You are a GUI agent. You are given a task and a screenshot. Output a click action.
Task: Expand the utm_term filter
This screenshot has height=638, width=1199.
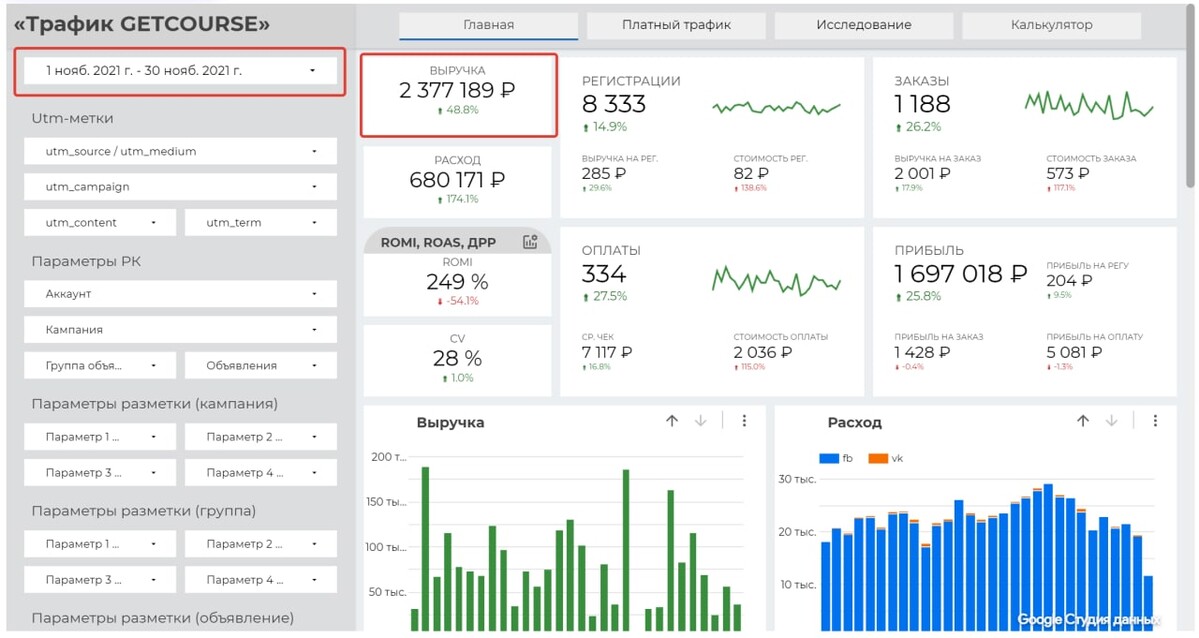pyautogui.click(x=261, y=223)
